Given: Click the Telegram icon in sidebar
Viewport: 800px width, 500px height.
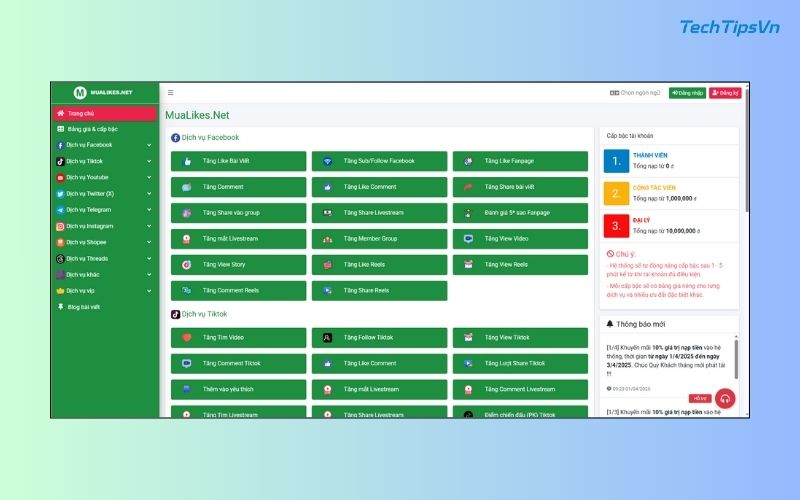Looking at the screenshot, I should [x=60, y=210].
